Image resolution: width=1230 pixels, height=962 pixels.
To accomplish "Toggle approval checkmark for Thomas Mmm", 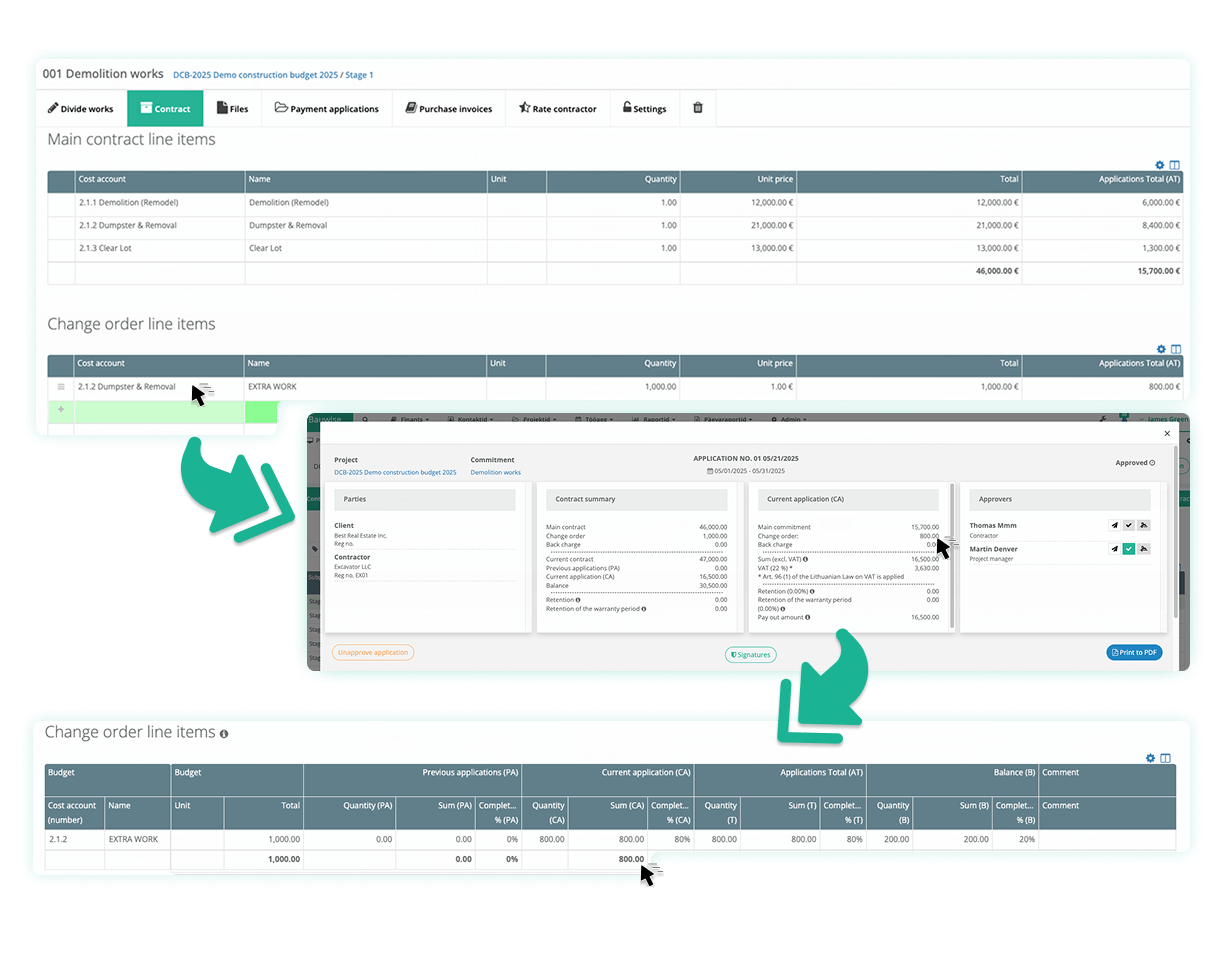I will coord(1131,524).
